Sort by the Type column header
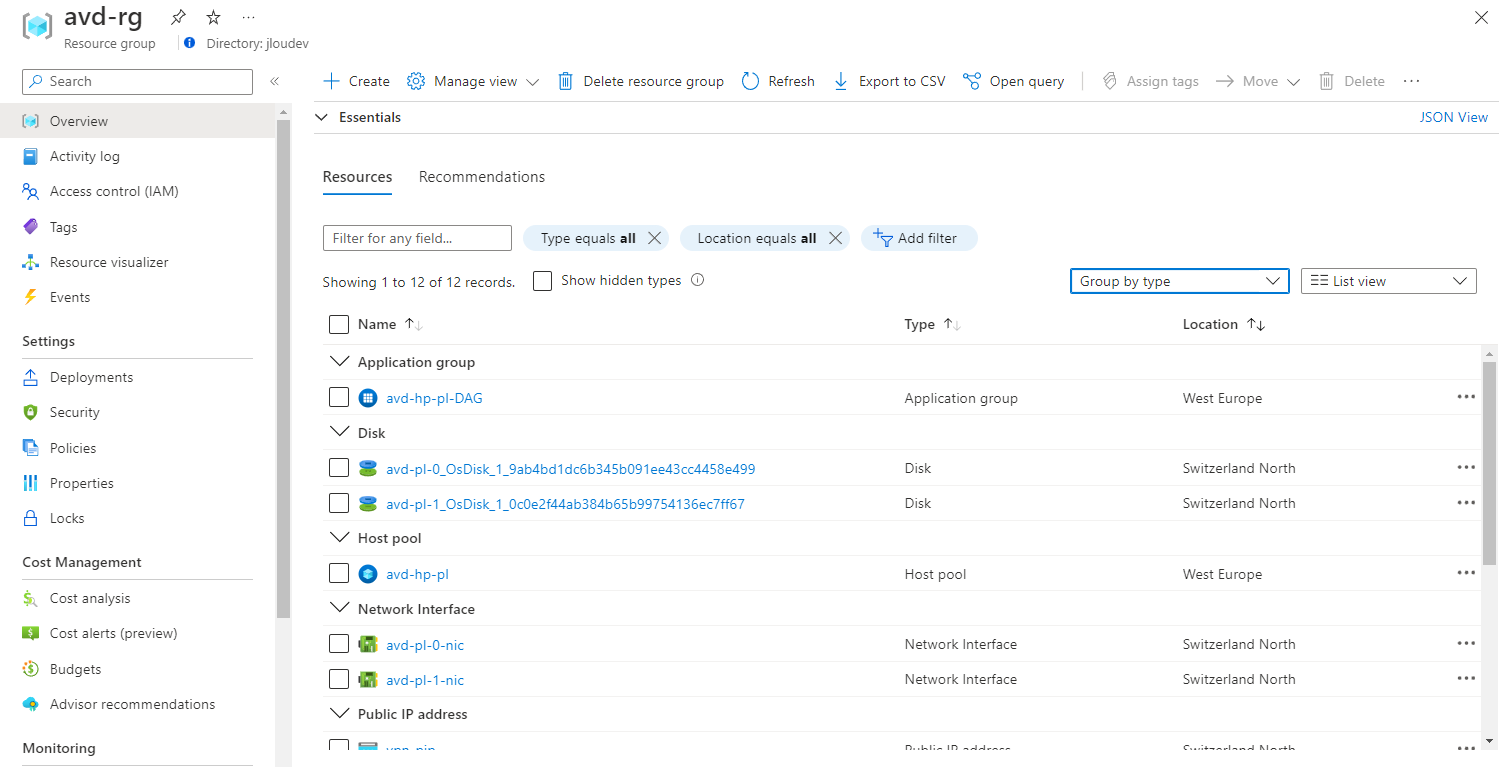Image resolution: width=1509 pixels, height=767 pixels. coord(933,324)
